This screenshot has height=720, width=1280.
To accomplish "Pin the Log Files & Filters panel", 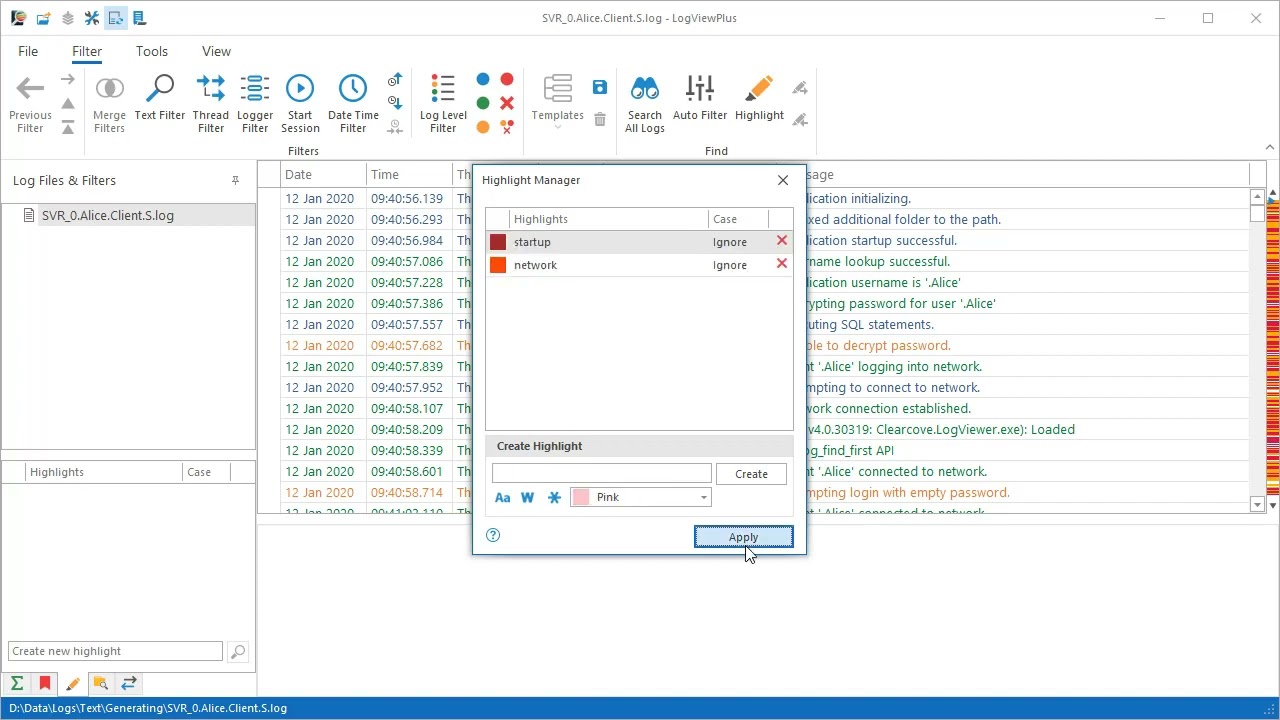I will coord(235,181).
